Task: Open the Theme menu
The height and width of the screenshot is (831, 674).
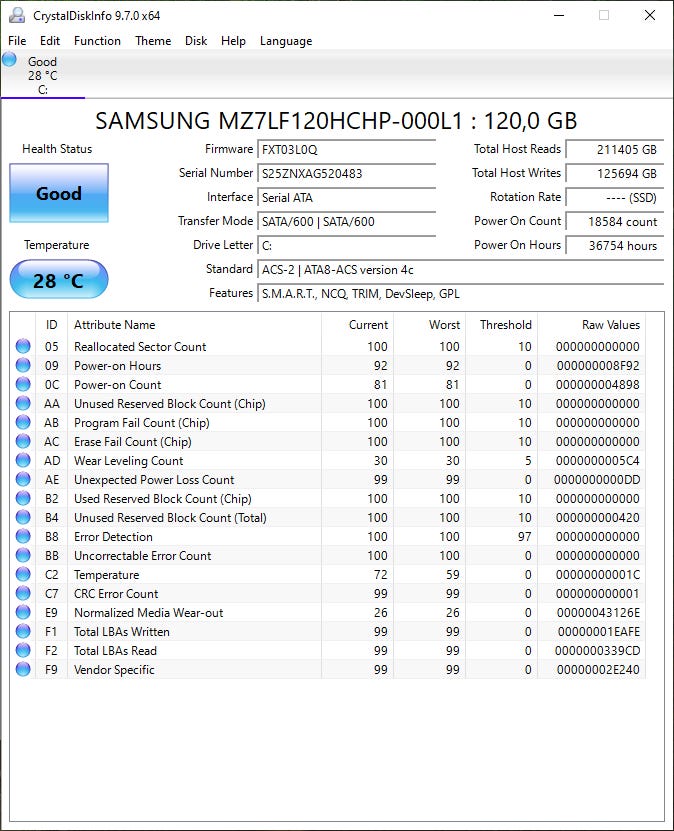Action: 153,41
